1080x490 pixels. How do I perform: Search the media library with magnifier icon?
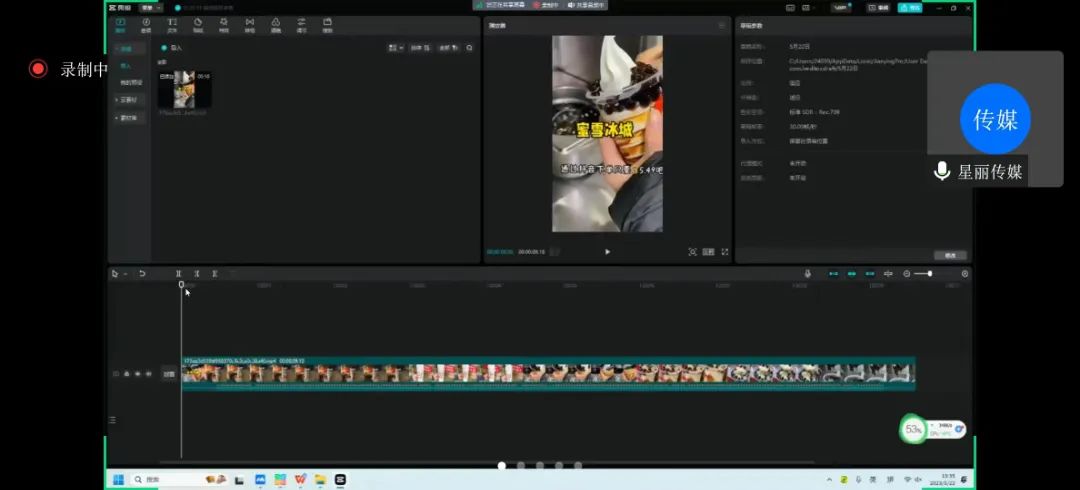tap(469, 47)
